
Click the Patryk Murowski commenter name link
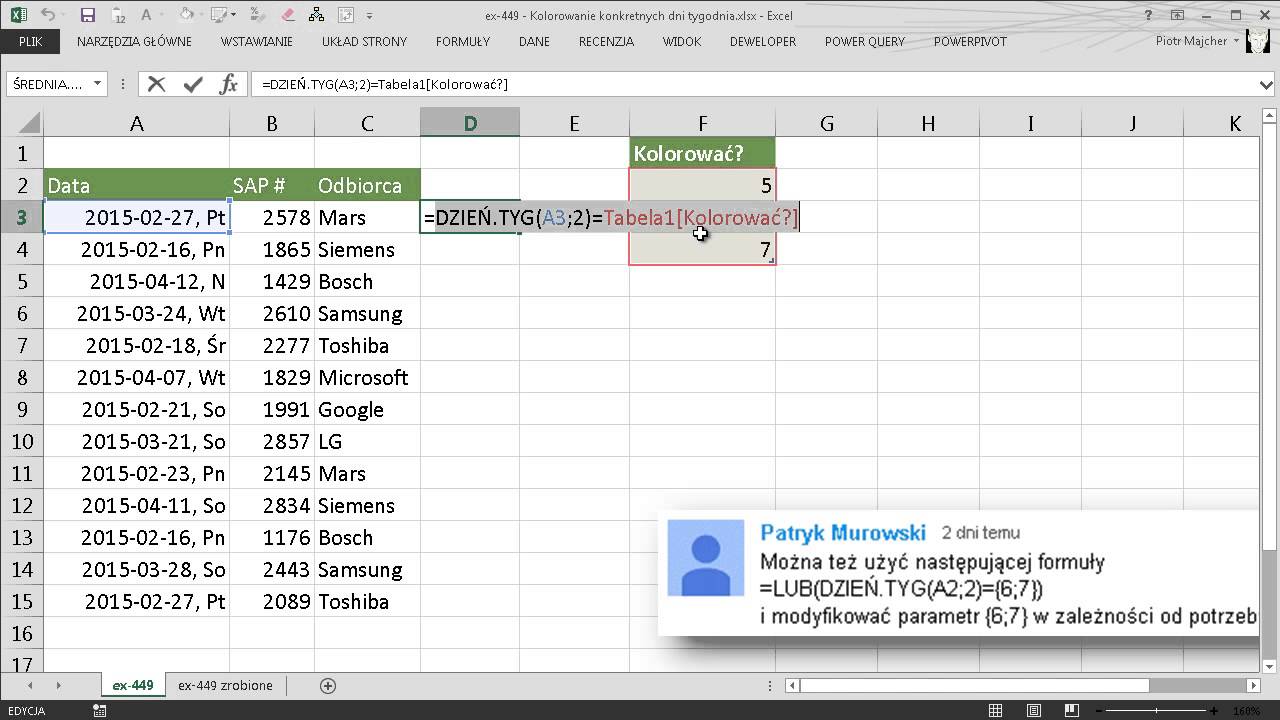click(842, 533)
